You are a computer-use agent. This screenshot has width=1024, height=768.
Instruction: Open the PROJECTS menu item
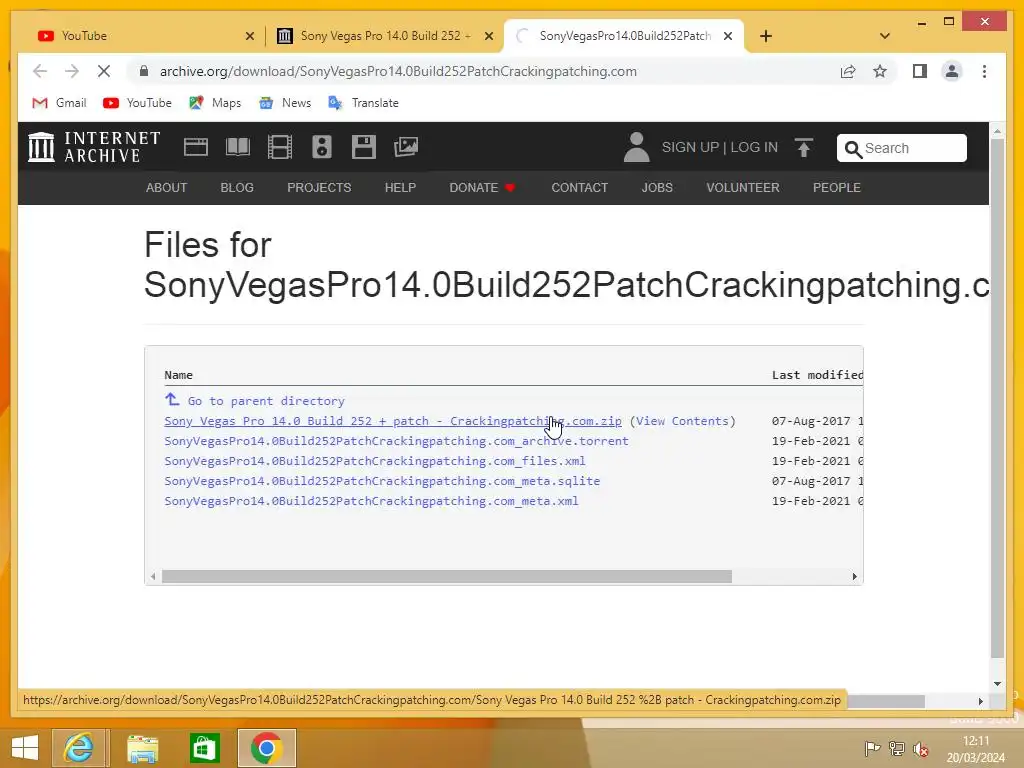point(319,187)
